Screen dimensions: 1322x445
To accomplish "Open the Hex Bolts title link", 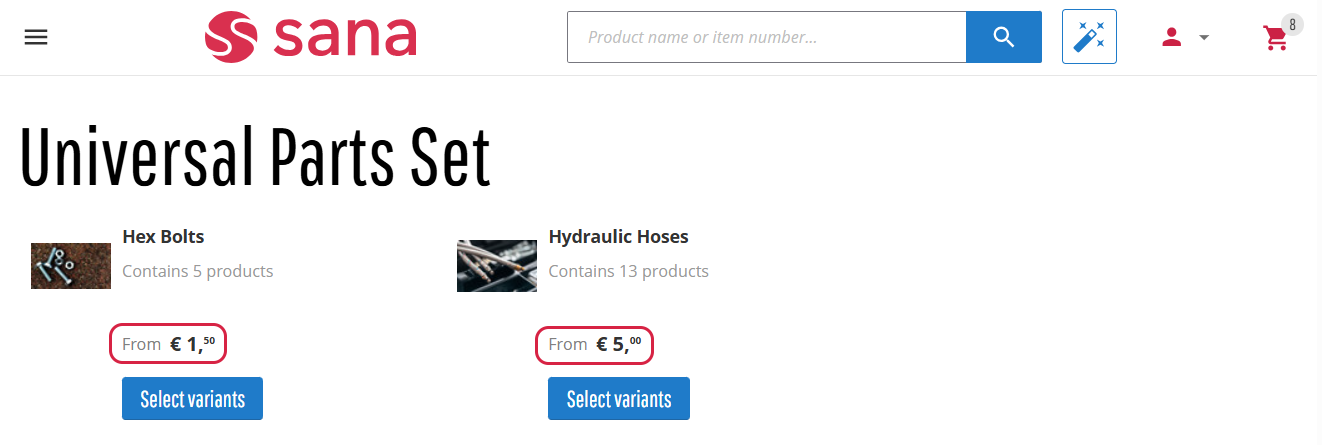I will coord(163,237).
